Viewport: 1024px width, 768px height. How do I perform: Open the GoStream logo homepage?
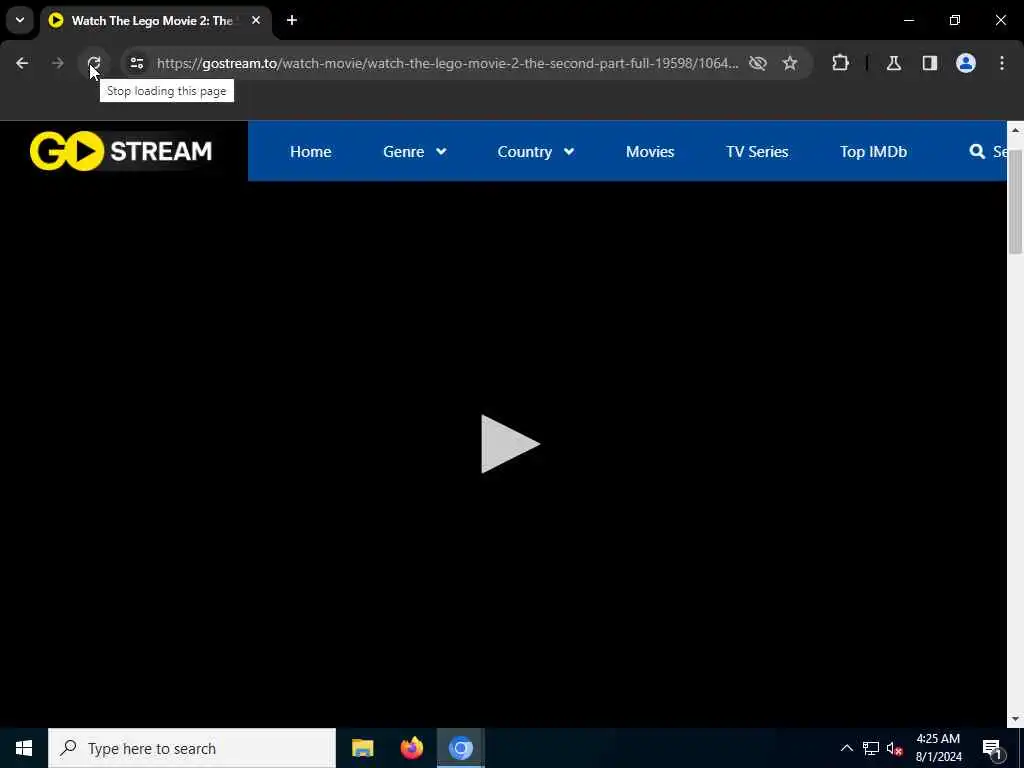click(x=121, y=151)
